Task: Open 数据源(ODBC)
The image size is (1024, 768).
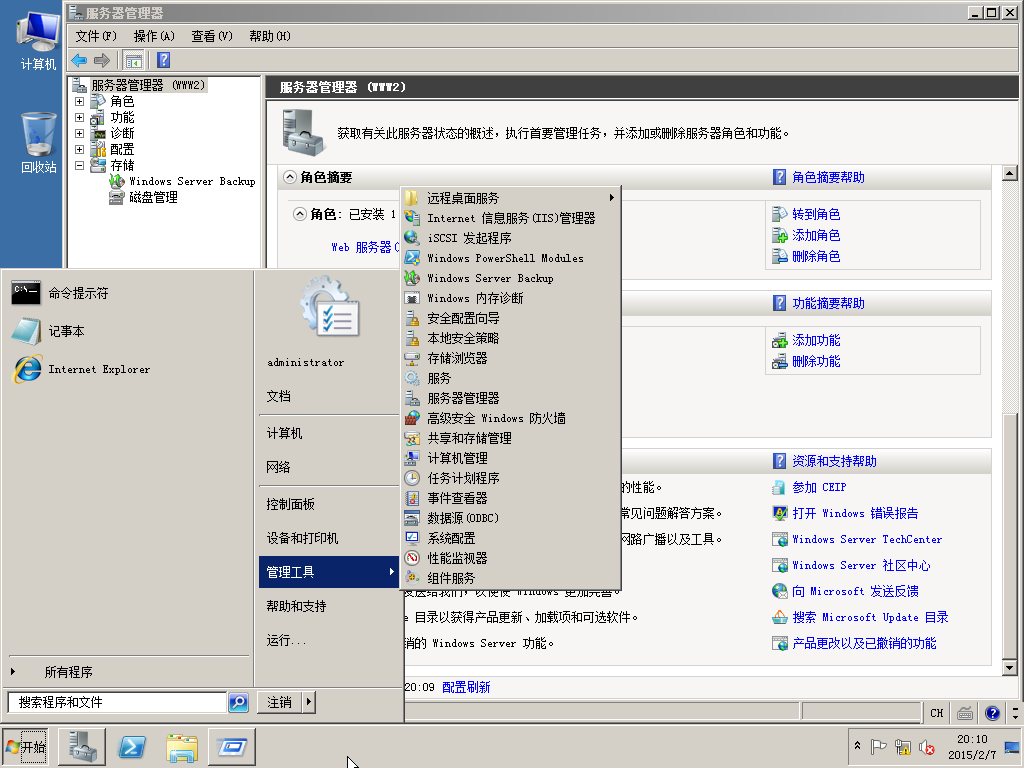Action: [x=510, y=518]
